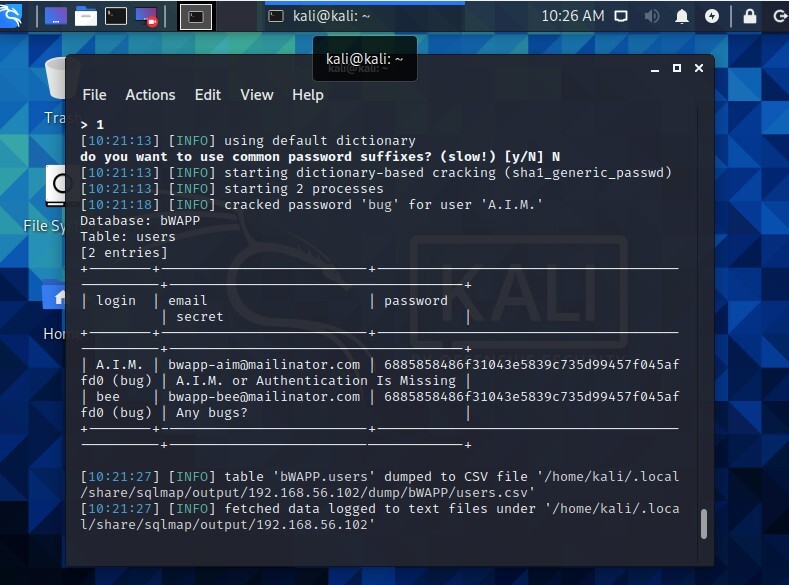The height and width of the screenshot is (585, 789).
Task: Minimize the kali@kali terminal window
Action: 655,68
